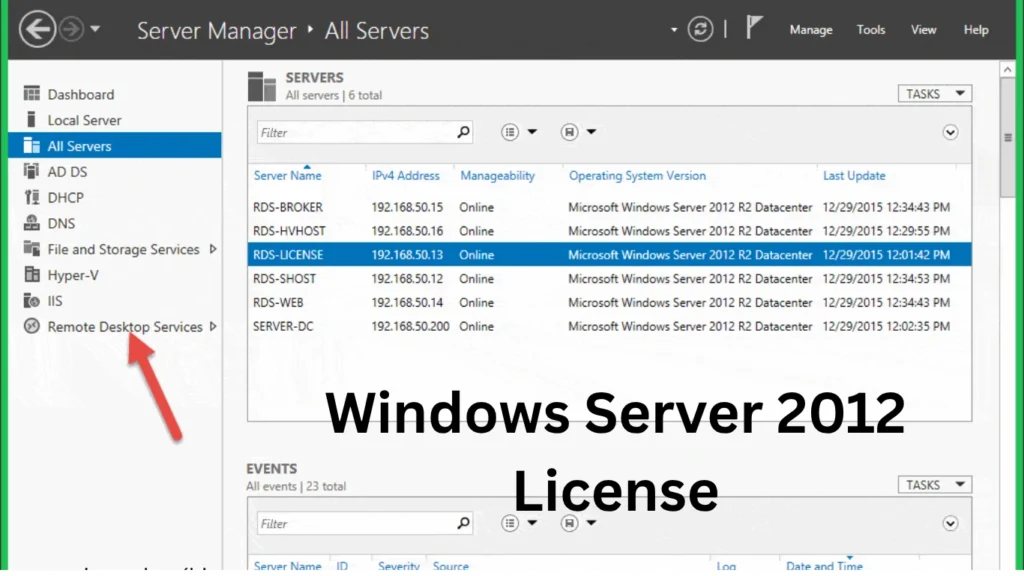The height and width of the screenshot is (576, 1024).
Task: Open the Manage menu
Action: coord(810,30)
